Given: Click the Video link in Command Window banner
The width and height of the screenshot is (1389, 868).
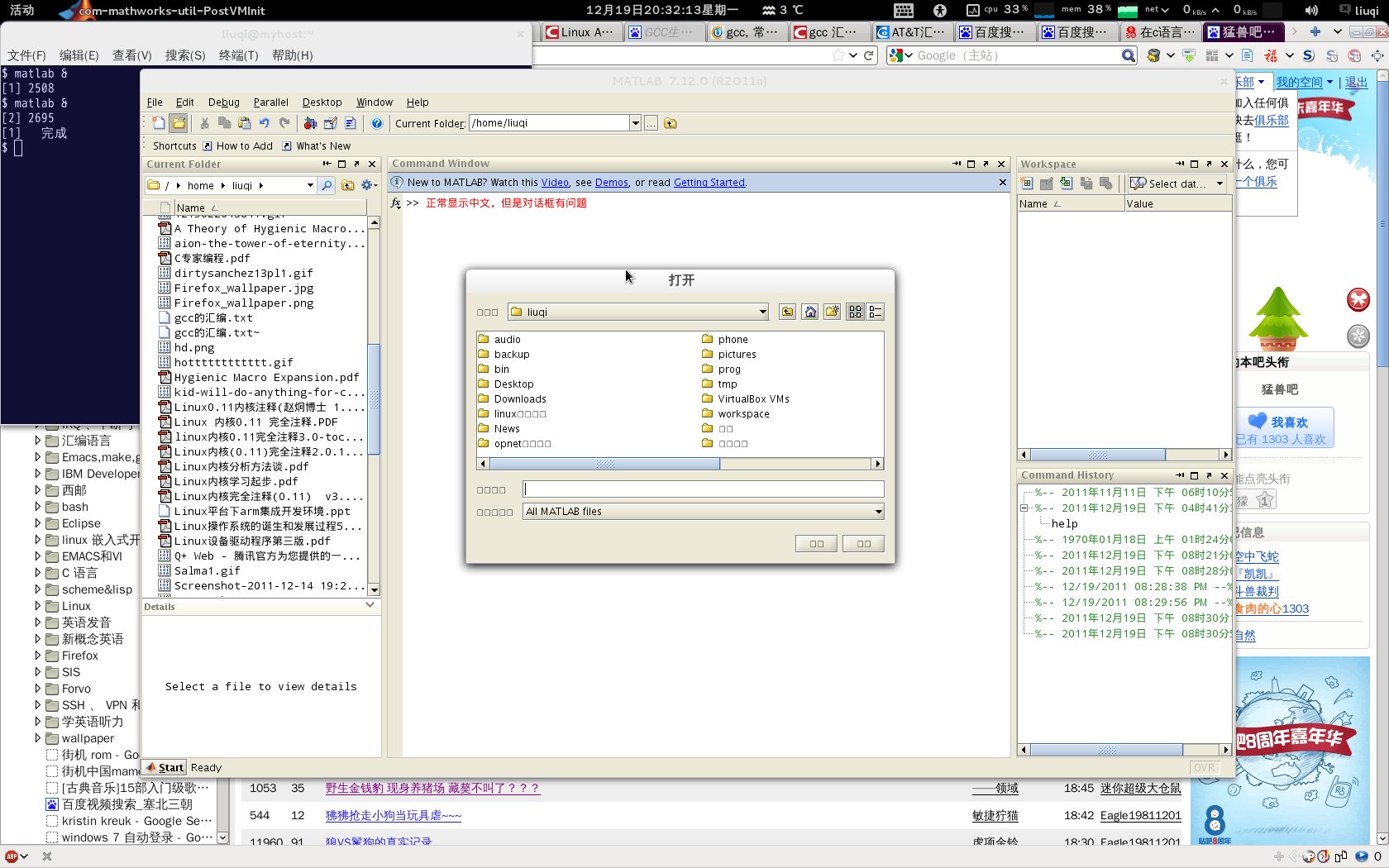Looking at the screenshot, I should 555,183.
